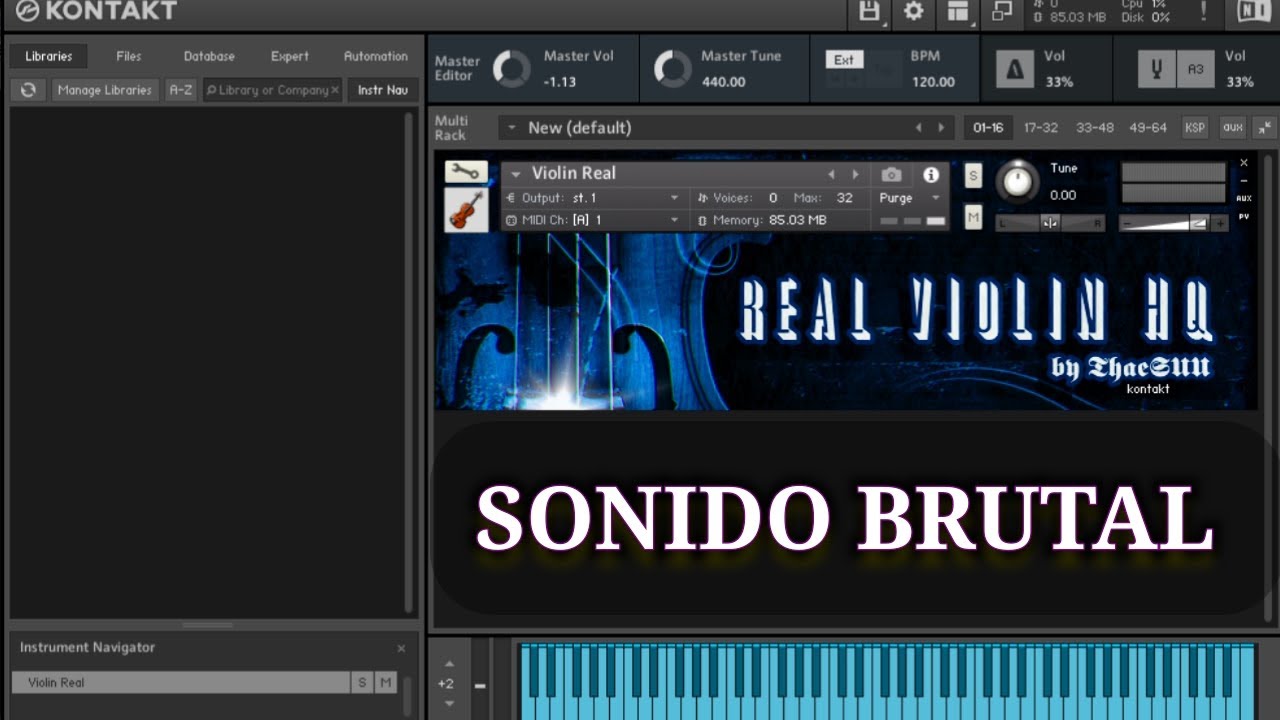This screenshot has width=1280, height=720.
Task: Open the MIDI Ch [A] 1 dropdown
Action: (594, 220)
